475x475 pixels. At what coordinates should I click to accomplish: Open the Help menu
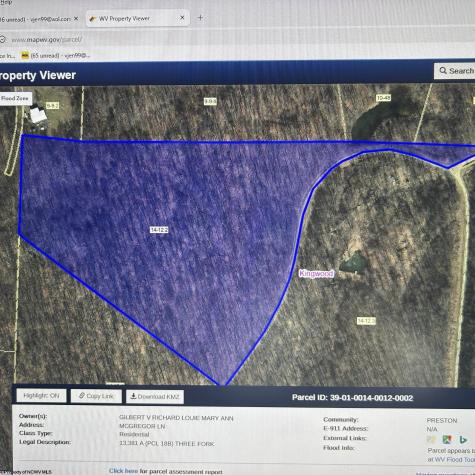pyautogui.click(x=6, y=3)
